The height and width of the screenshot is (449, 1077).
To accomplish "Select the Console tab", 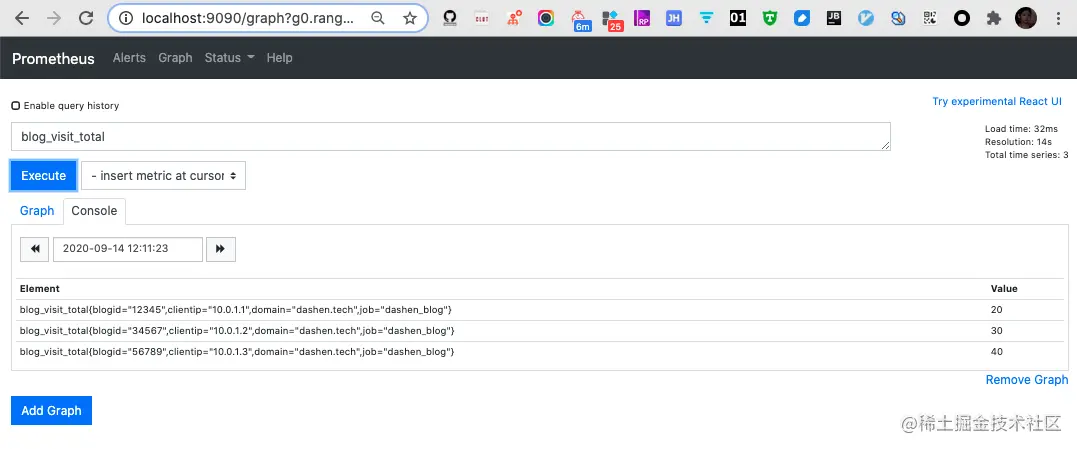I will 94,211.
